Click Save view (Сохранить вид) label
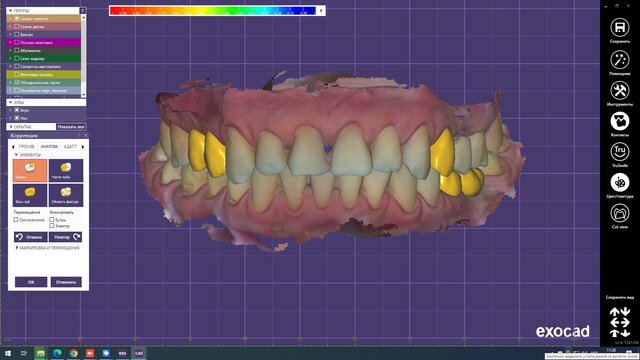640x360 pixels. coord(620,297)
